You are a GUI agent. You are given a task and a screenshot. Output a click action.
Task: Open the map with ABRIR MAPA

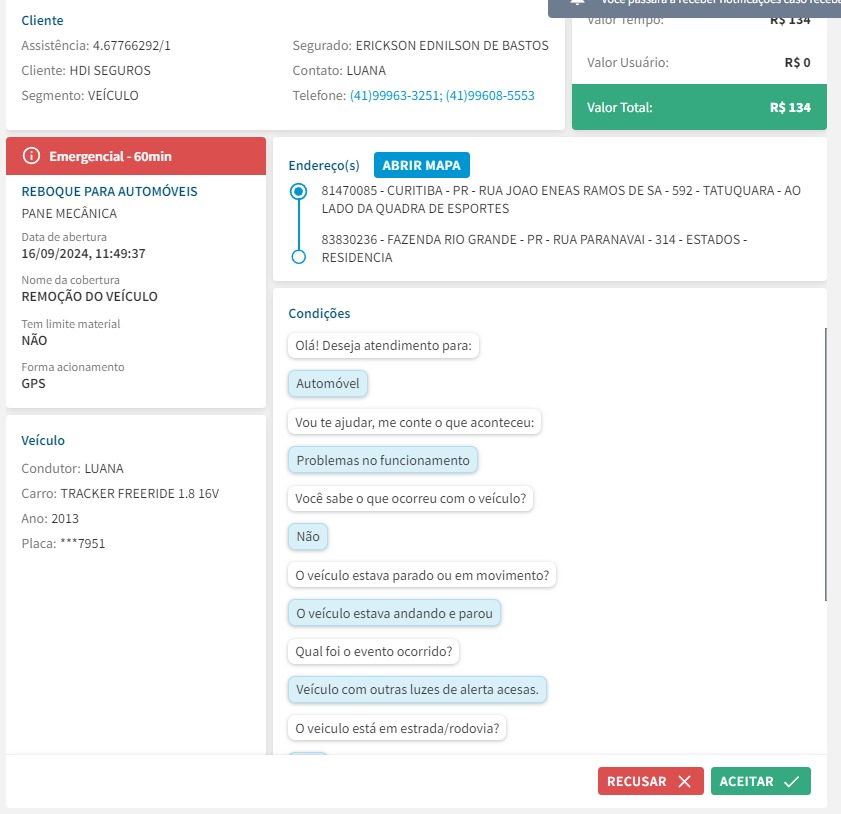[421, 165]
